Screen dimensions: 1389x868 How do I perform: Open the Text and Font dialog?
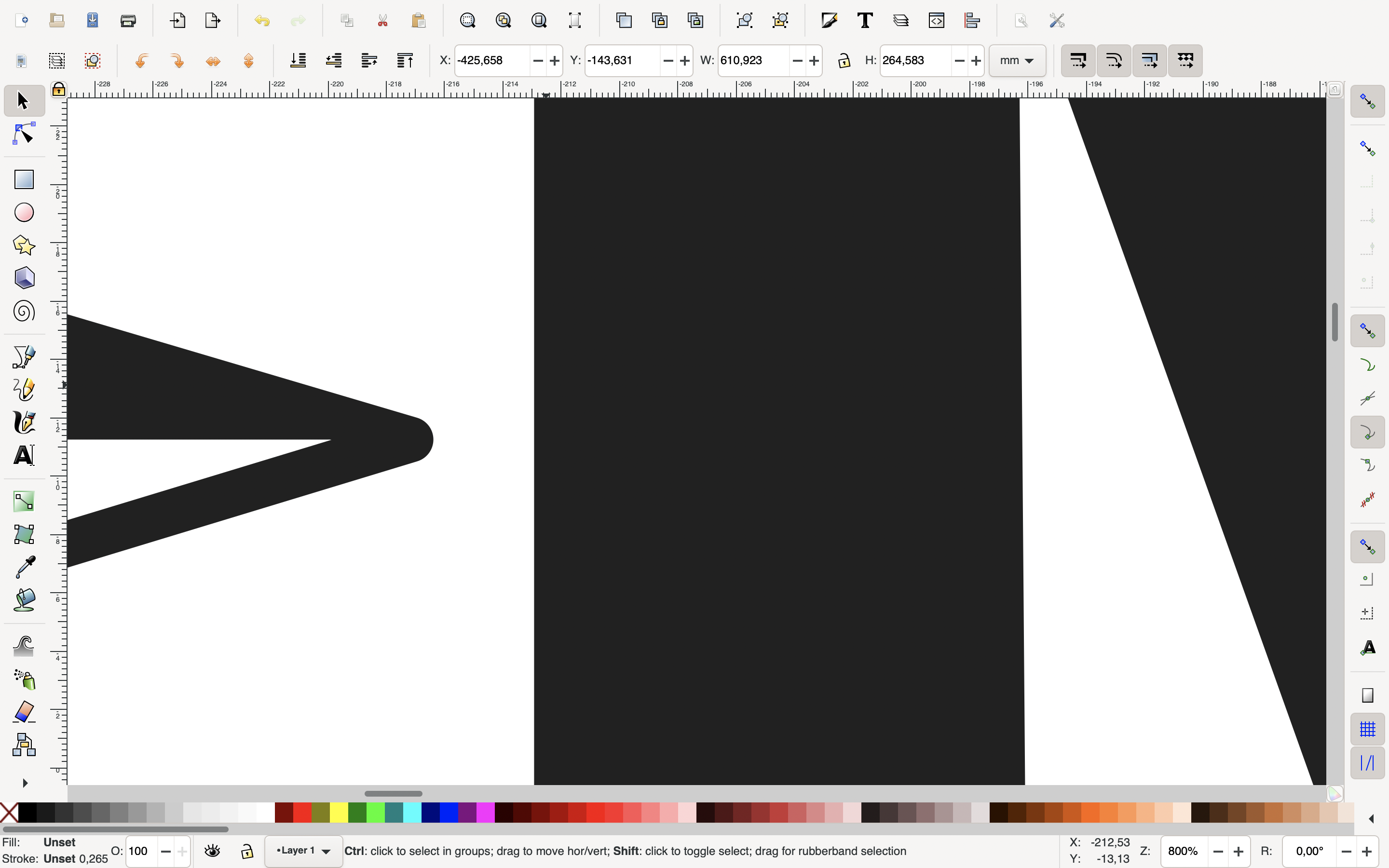click(865, 21)
